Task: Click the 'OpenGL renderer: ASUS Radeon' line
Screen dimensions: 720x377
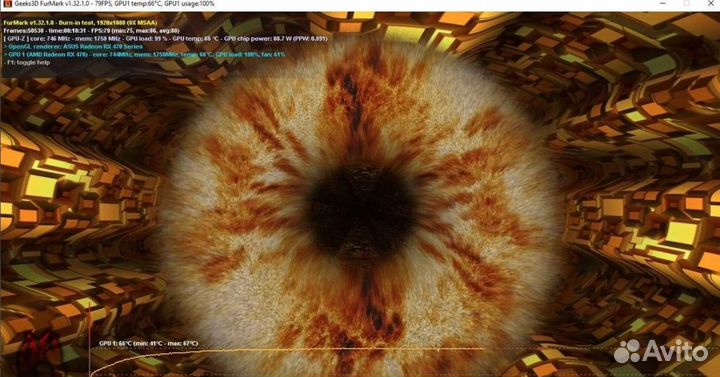Action: tap(73, 46)
